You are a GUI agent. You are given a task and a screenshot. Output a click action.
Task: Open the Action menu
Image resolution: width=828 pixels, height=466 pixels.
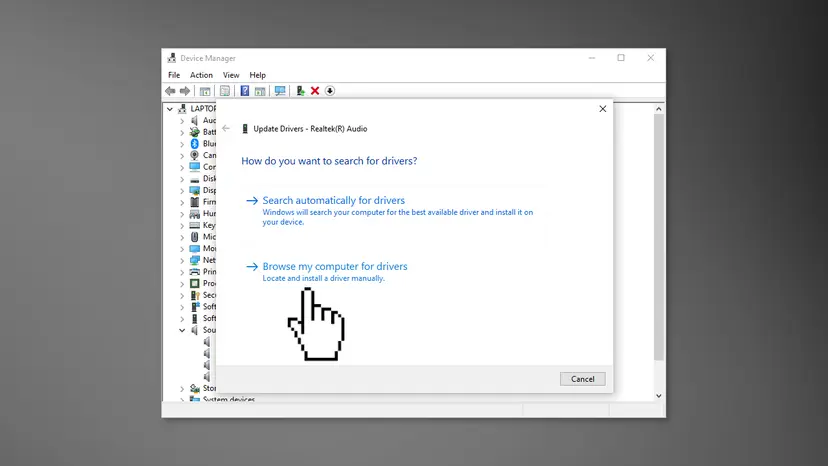(x=201, y=75)
